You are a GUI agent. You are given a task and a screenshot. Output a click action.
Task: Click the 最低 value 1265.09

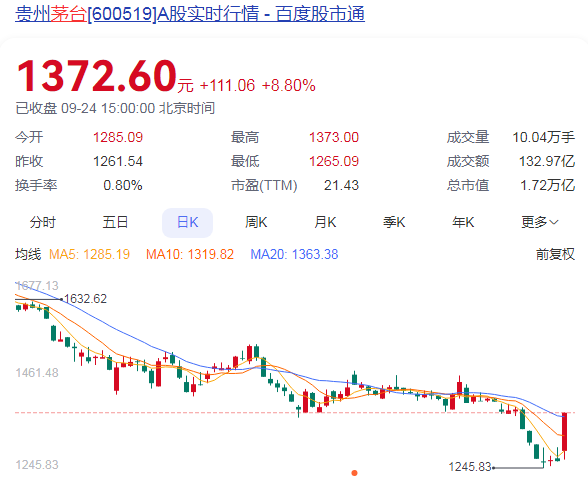pos(334,161)
